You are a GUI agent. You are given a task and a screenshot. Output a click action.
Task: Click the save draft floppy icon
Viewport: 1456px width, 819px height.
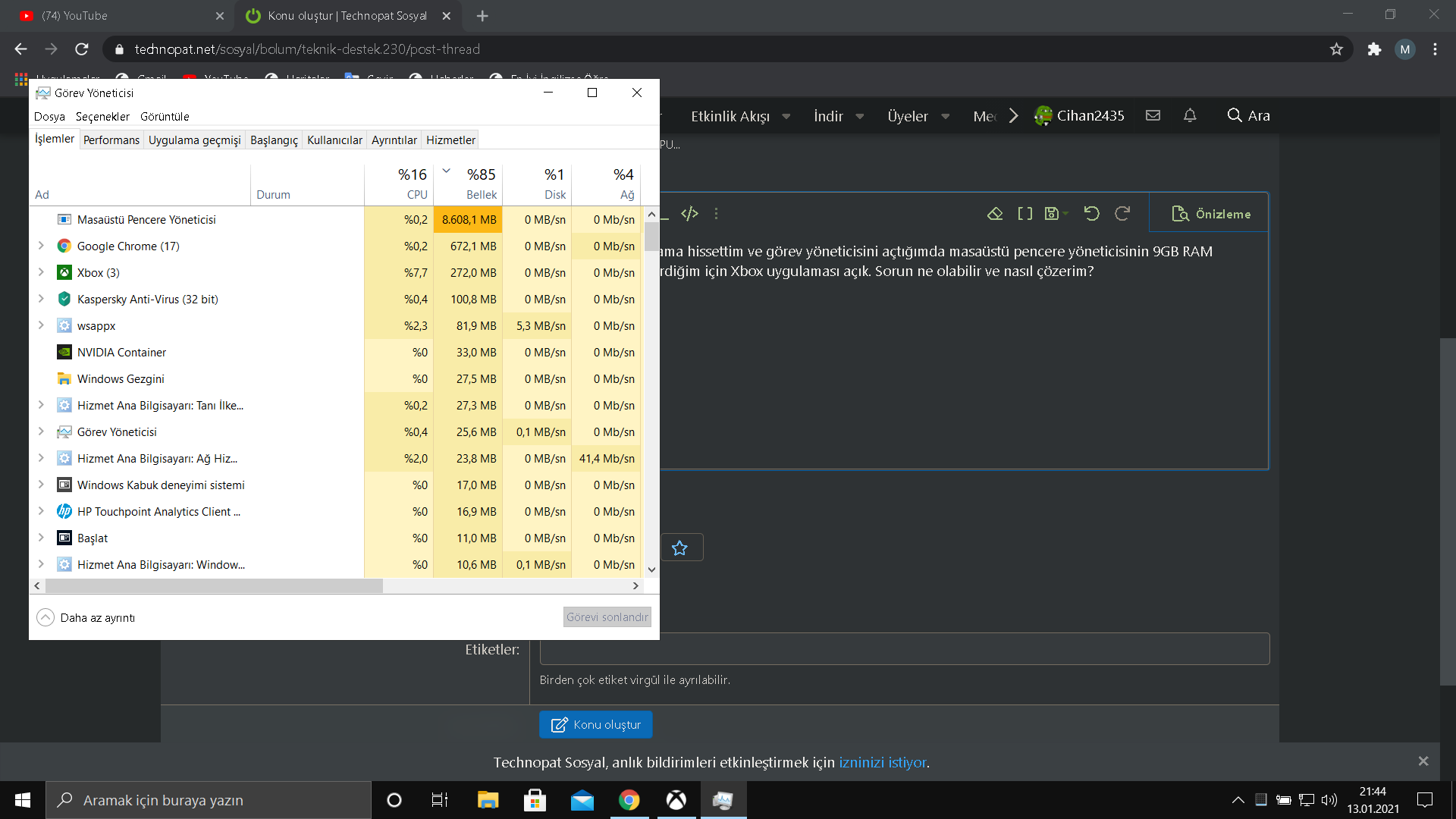click(1051, 214)
